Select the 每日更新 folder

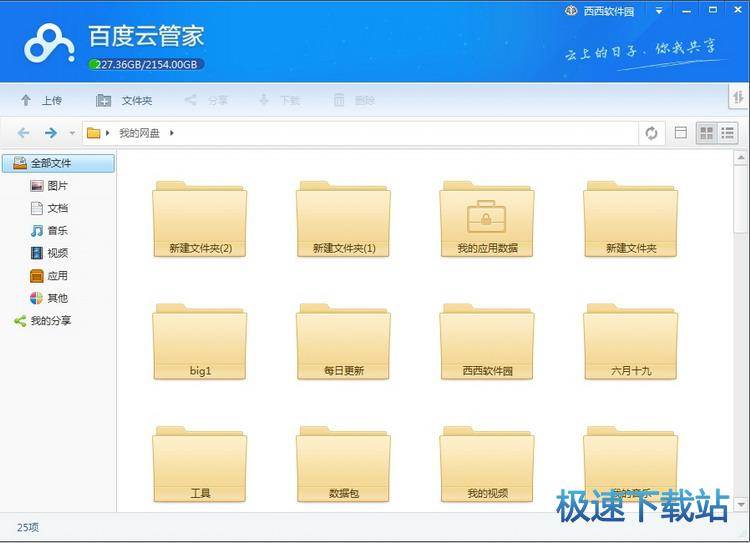(343, 342)
